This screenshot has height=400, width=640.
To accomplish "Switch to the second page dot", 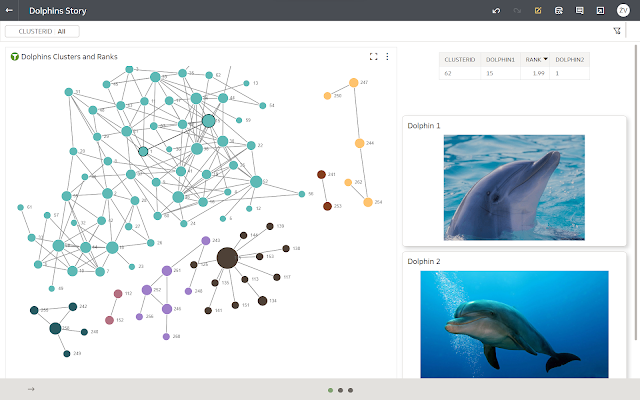I will click(x=340, y=390).
